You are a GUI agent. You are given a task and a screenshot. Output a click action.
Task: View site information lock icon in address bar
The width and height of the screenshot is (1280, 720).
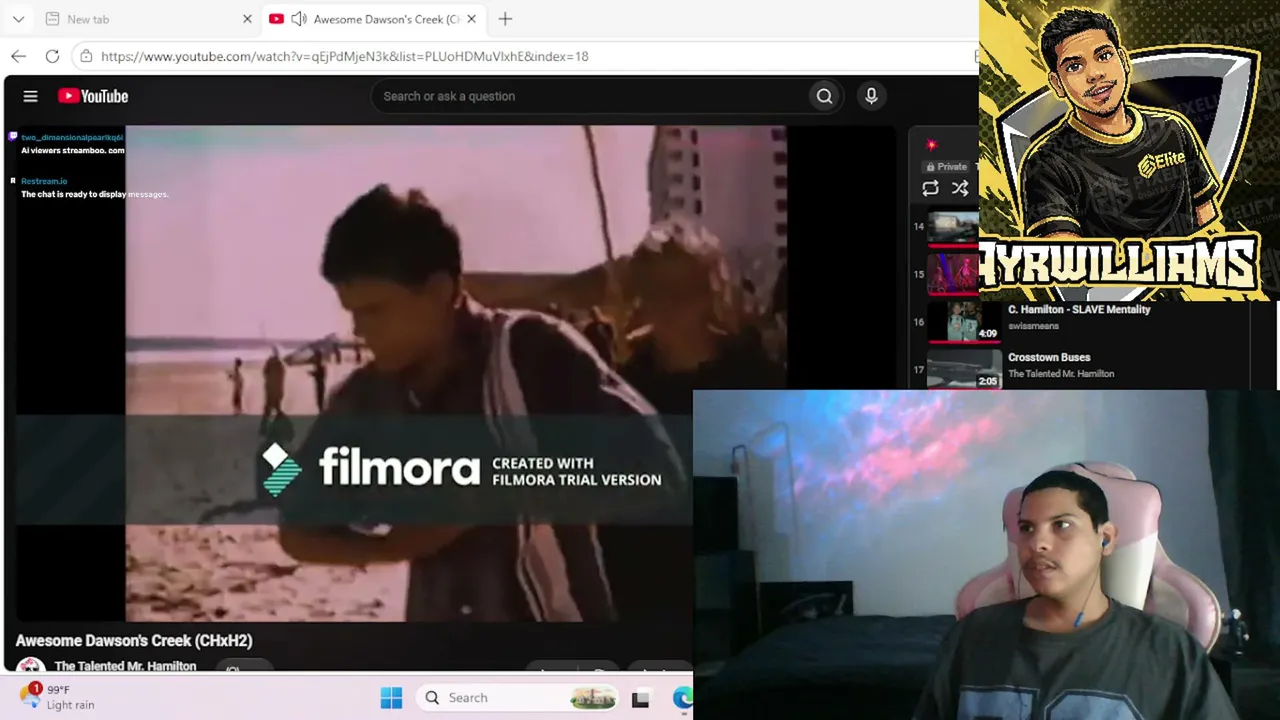[x=86, y=56]
